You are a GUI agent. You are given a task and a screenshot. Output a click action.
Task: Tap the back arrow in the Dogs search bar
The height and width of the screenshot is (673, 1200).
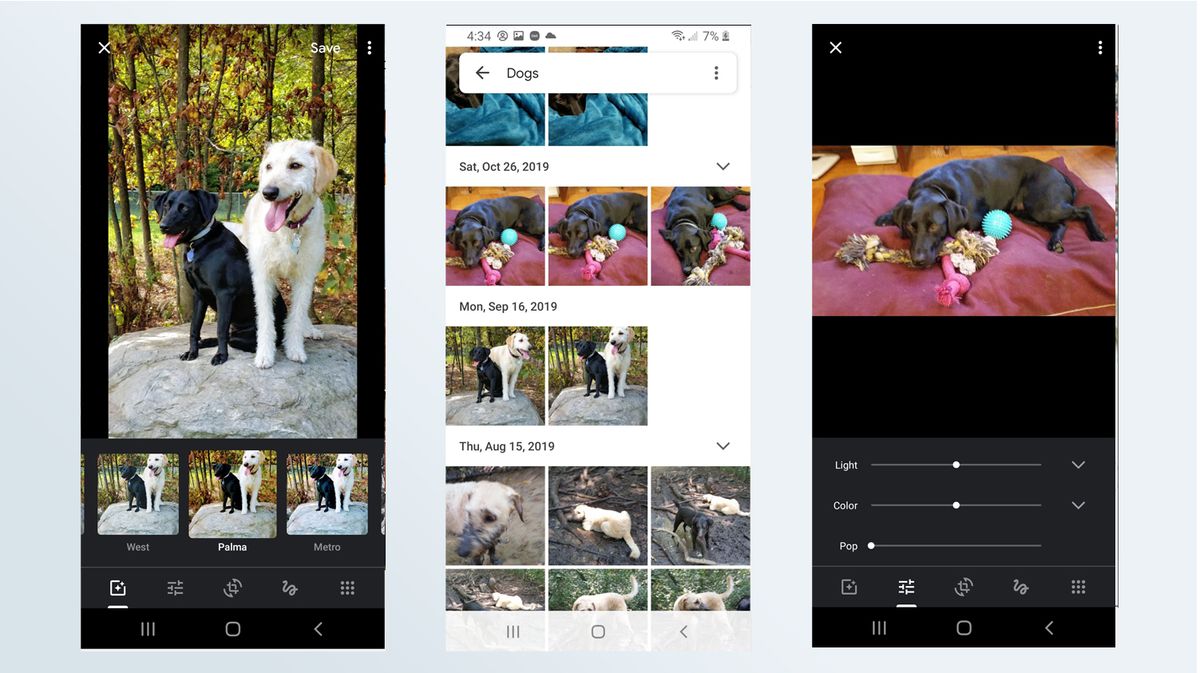pyautogui.click(x=481, y=72)
